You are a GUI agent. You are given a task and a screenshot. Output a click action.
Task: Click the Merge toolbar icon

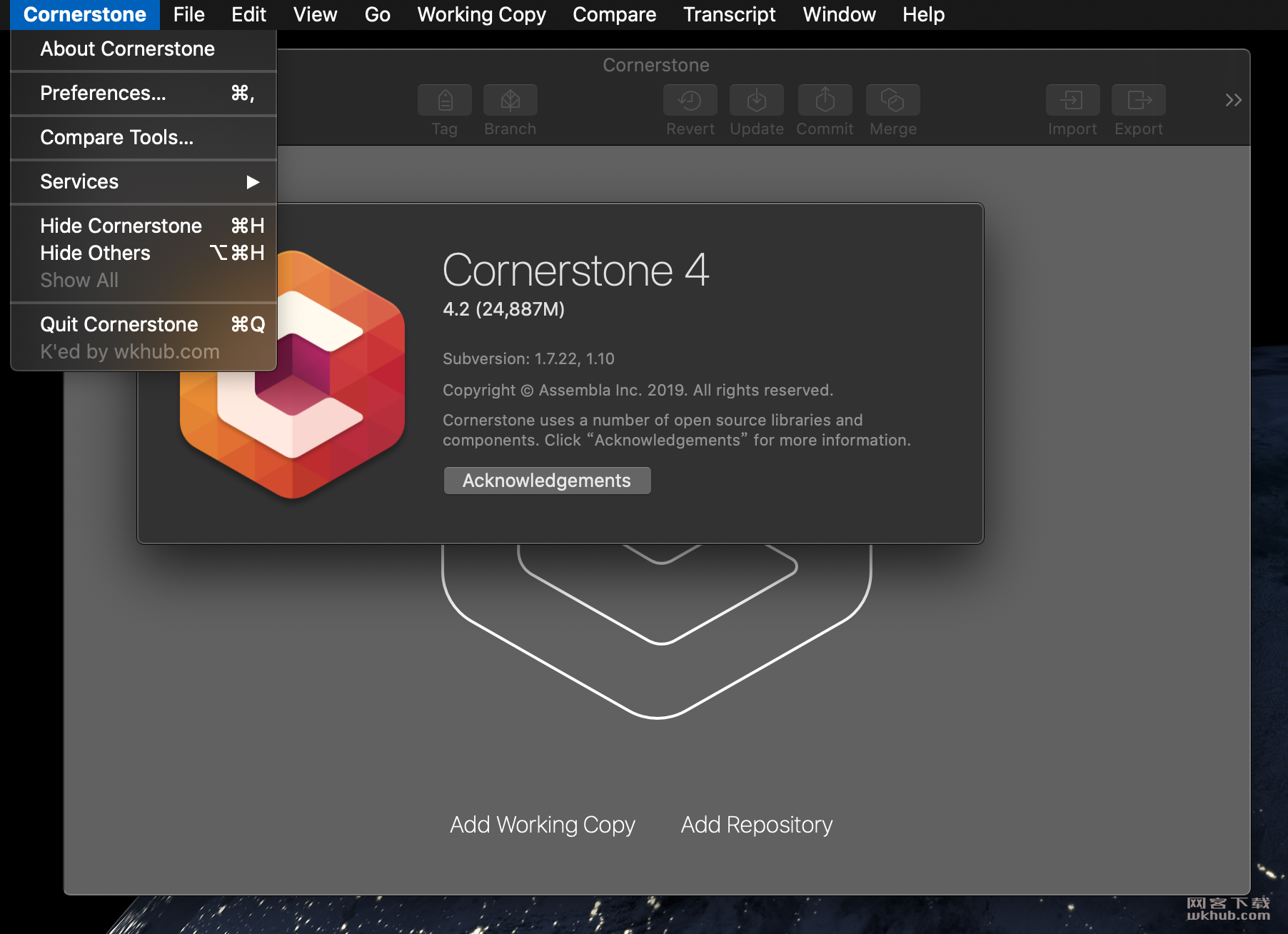tap(893, 100)
